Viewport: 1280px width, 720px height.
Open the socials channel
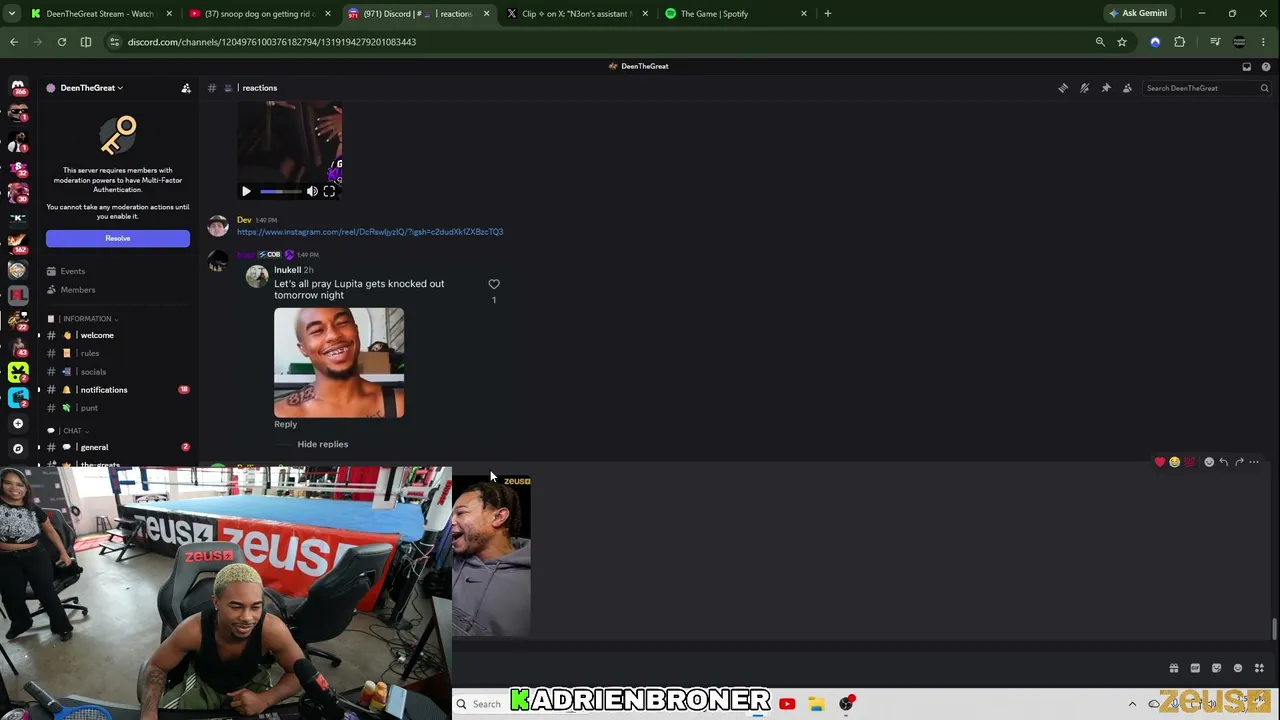coord(118,372)
